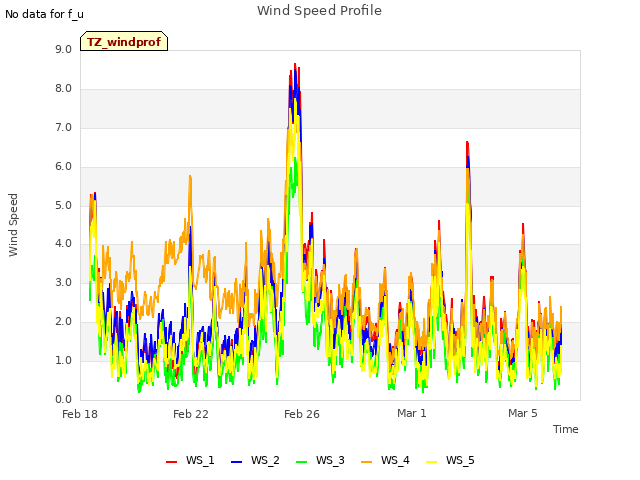Click the 1.0 y-axis tick label
Screen dimensions: 640x480
[x=63, y=360]
